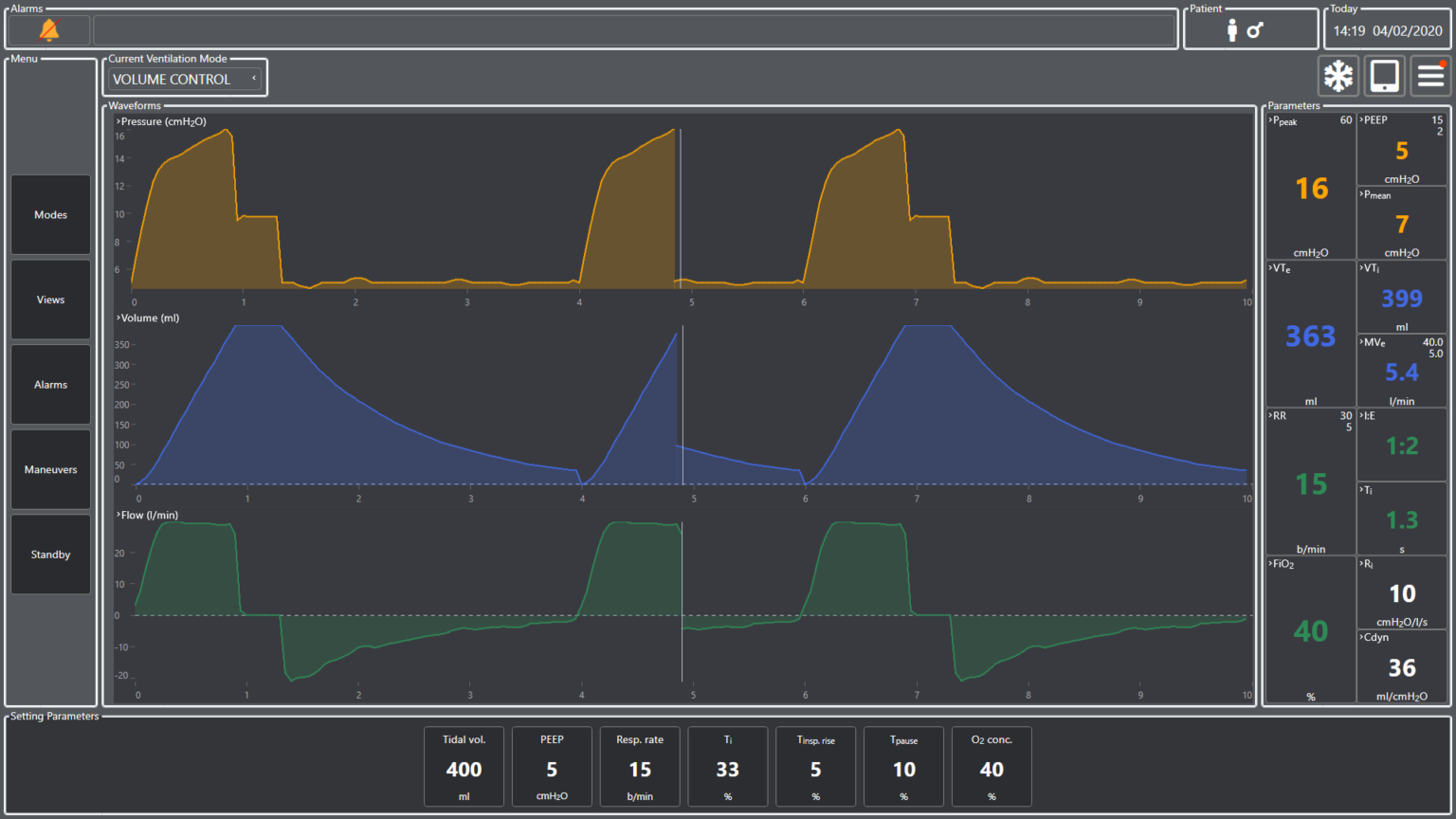Open the hamburger menu with red notification dot
This screenshot has height=819, width=1456.
click(1430, 75)
